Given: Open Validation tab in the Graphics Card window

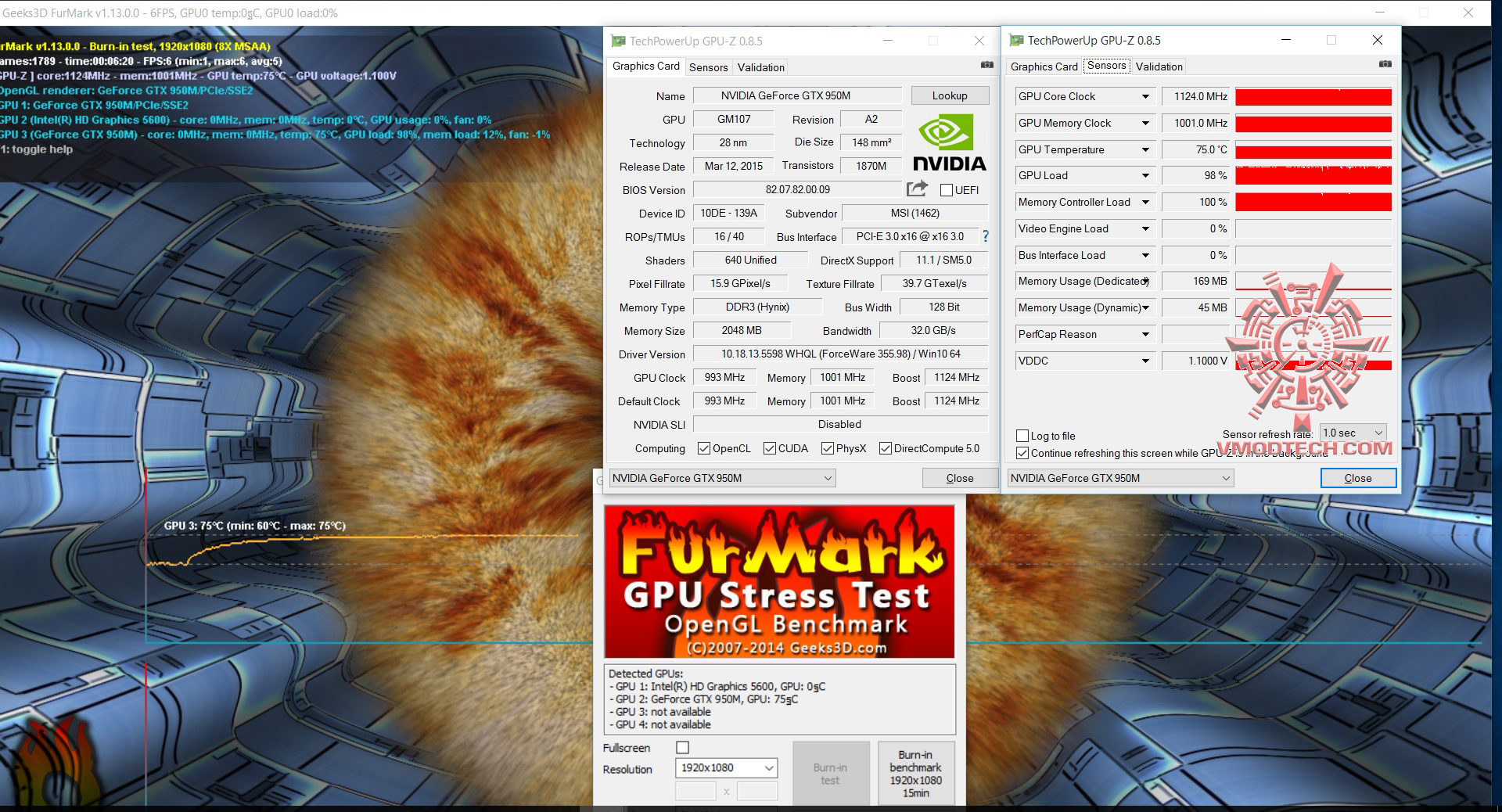Looking at the screenshot, I should pyautogui.click(x=761, y=67).
